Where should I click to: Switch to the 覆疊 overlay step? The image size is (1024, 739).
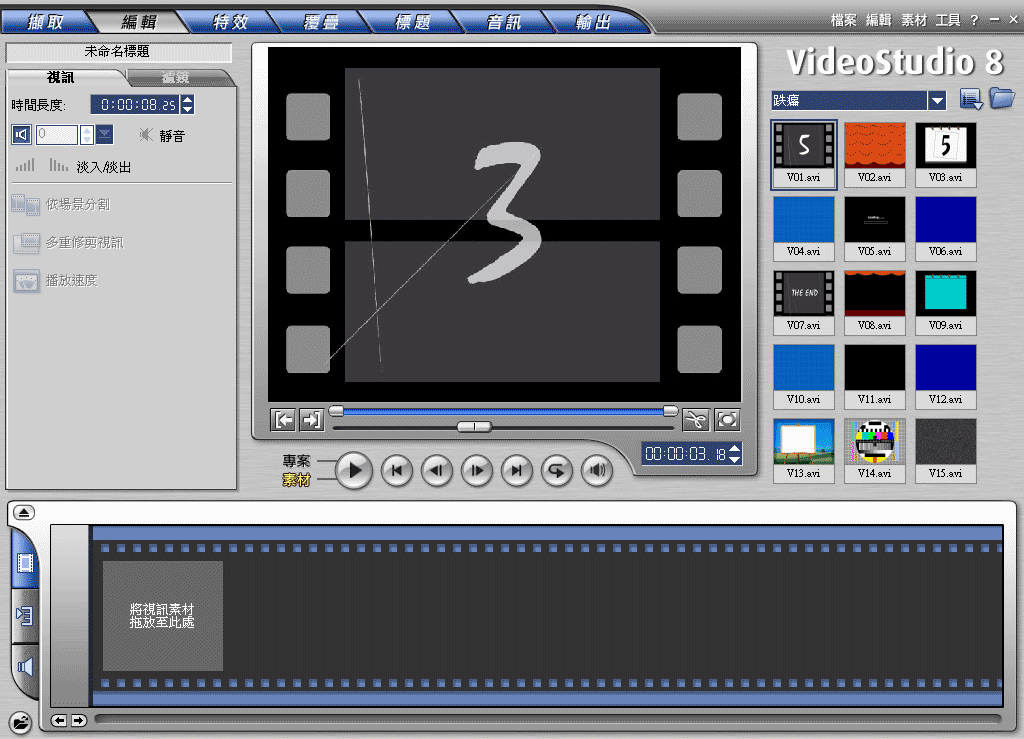tap(321, 22)
